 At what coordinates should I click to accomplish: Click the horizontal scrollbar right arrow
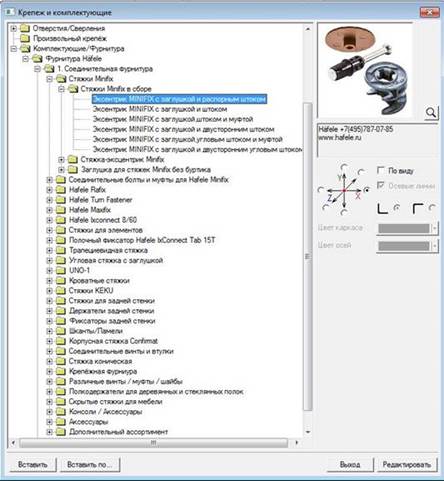coord(296,443)
